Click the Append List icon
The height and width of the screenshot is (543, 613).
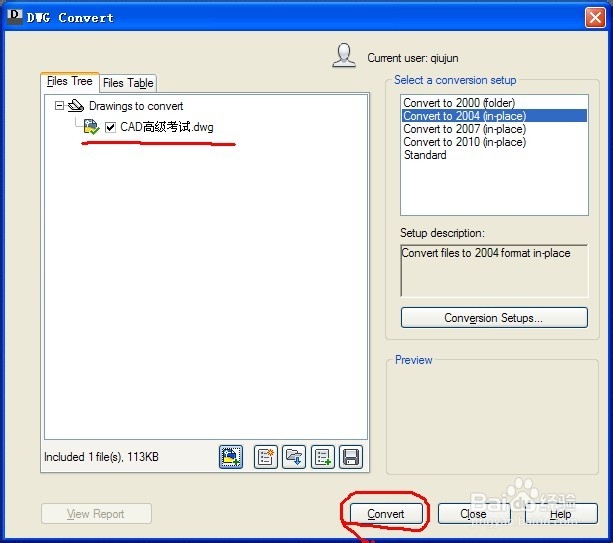click(323, 457)
